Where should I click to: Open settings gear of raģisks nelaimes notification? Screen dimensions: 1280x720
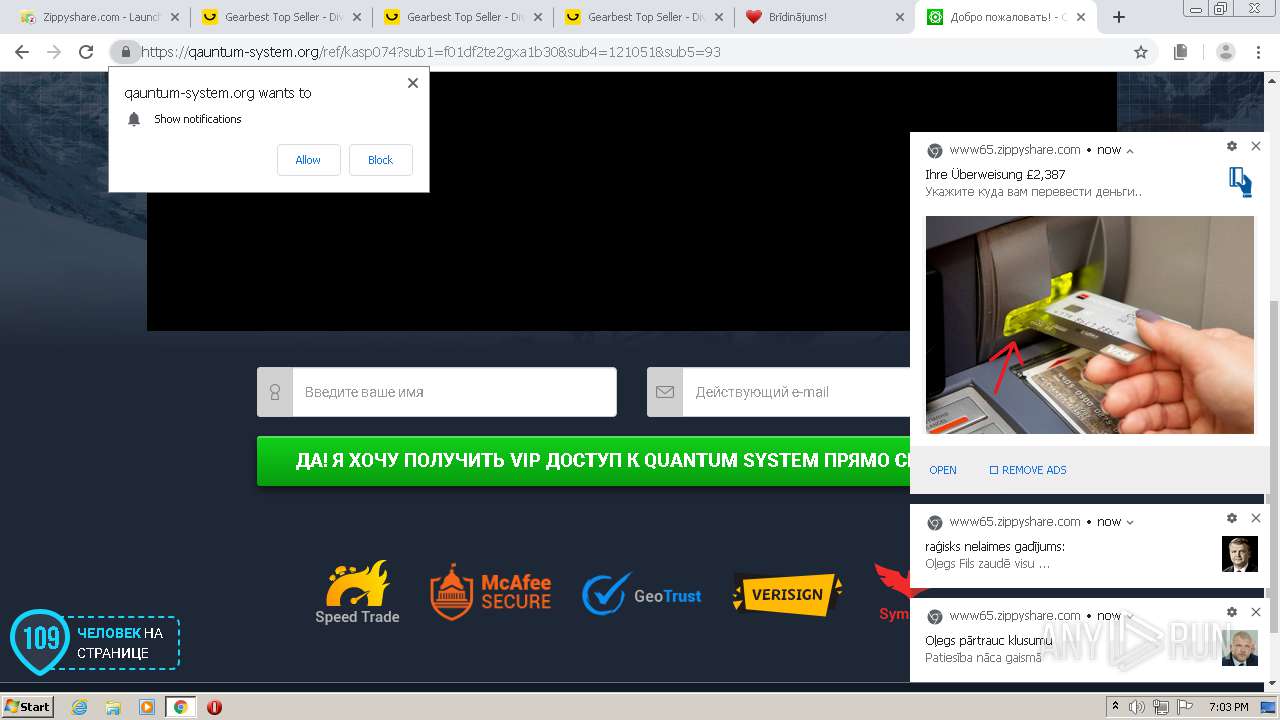point(1232,518)
